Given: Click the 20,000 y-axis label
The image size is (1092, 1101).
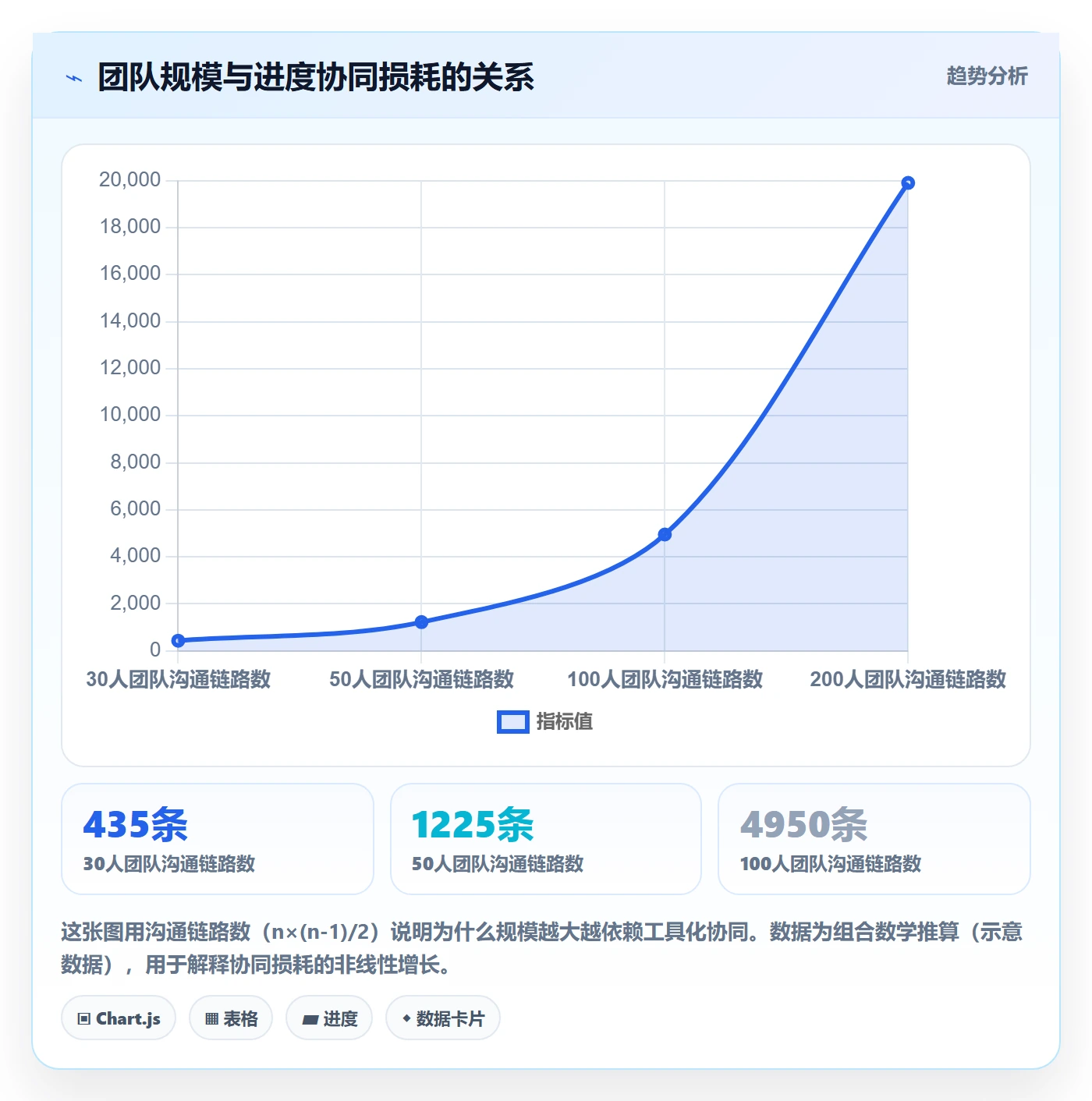Looking at the screenshot, I should [129, 180].
